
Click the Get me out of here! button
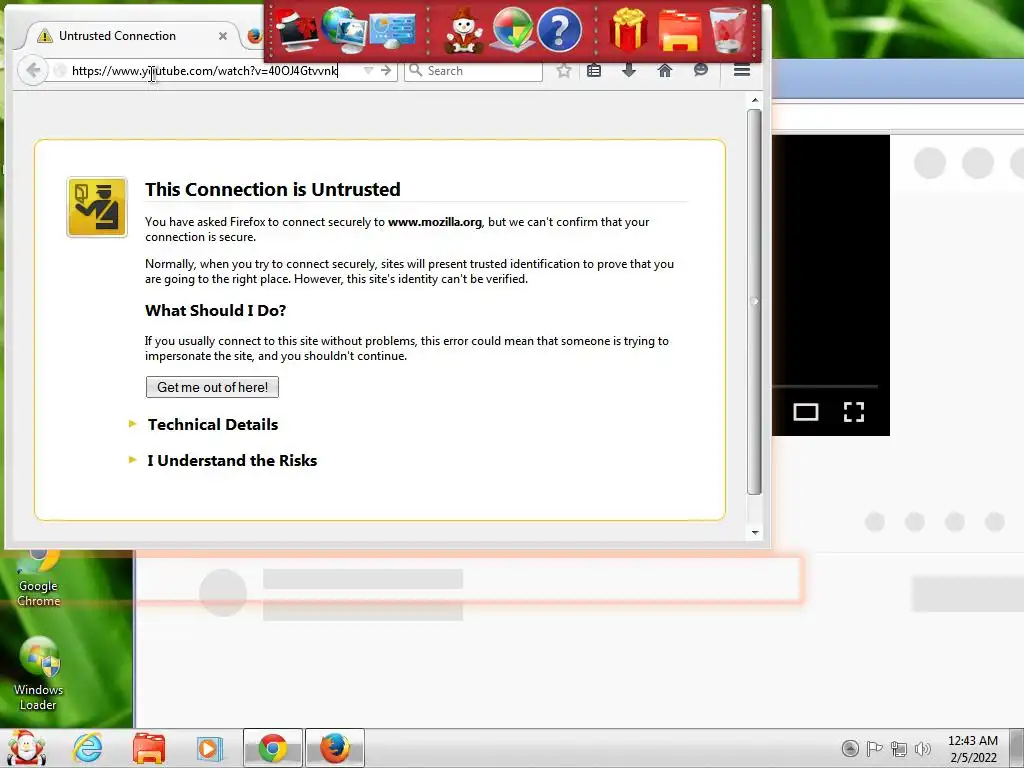coord(212,387)
